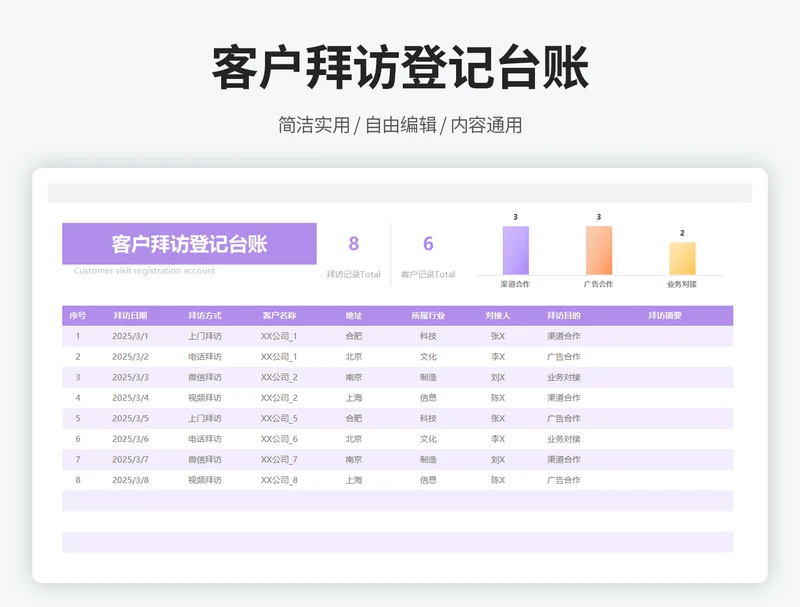This screenshot has width=800, height=607.
Task: Click the purple 客户拜访登记台账 banner
Action: click(189, 244)
